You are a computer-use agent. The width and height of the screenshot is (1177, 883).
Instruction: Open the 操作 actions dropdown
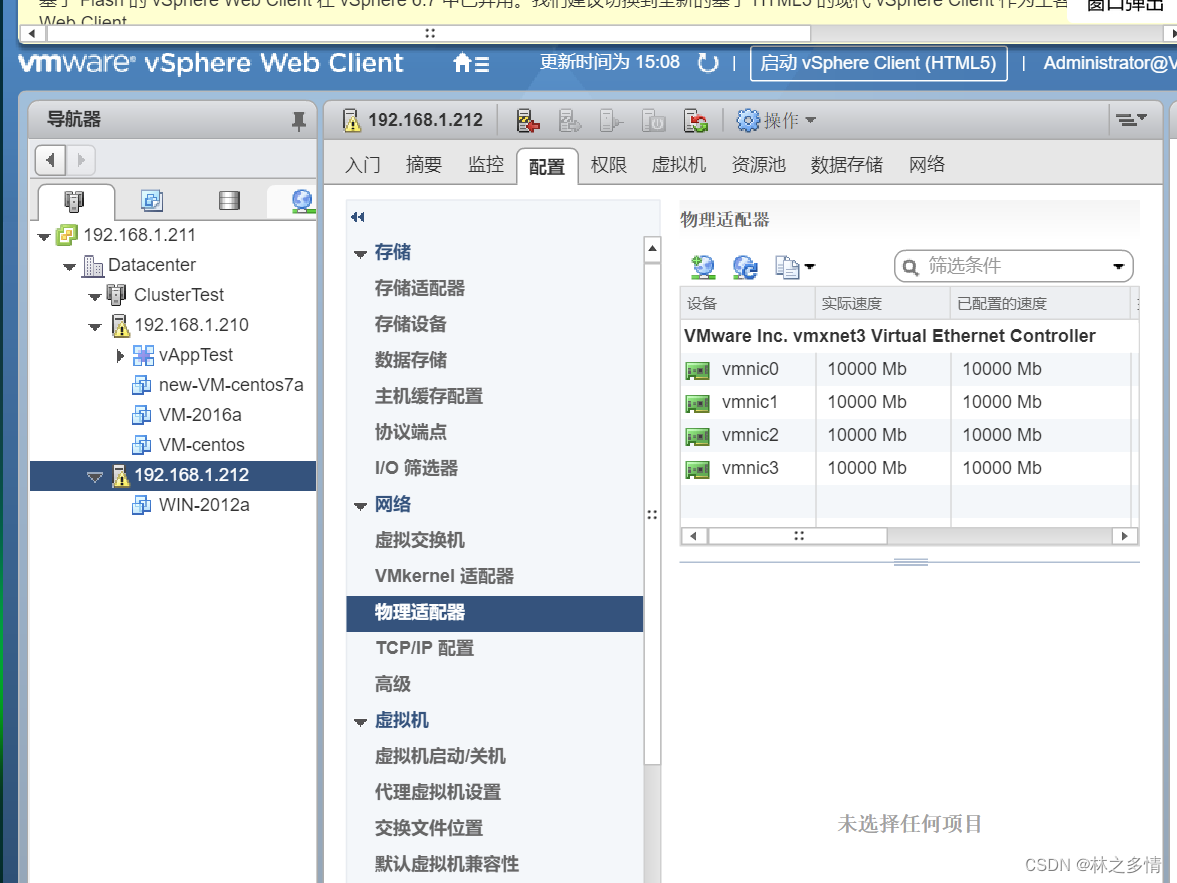(775, 120)
